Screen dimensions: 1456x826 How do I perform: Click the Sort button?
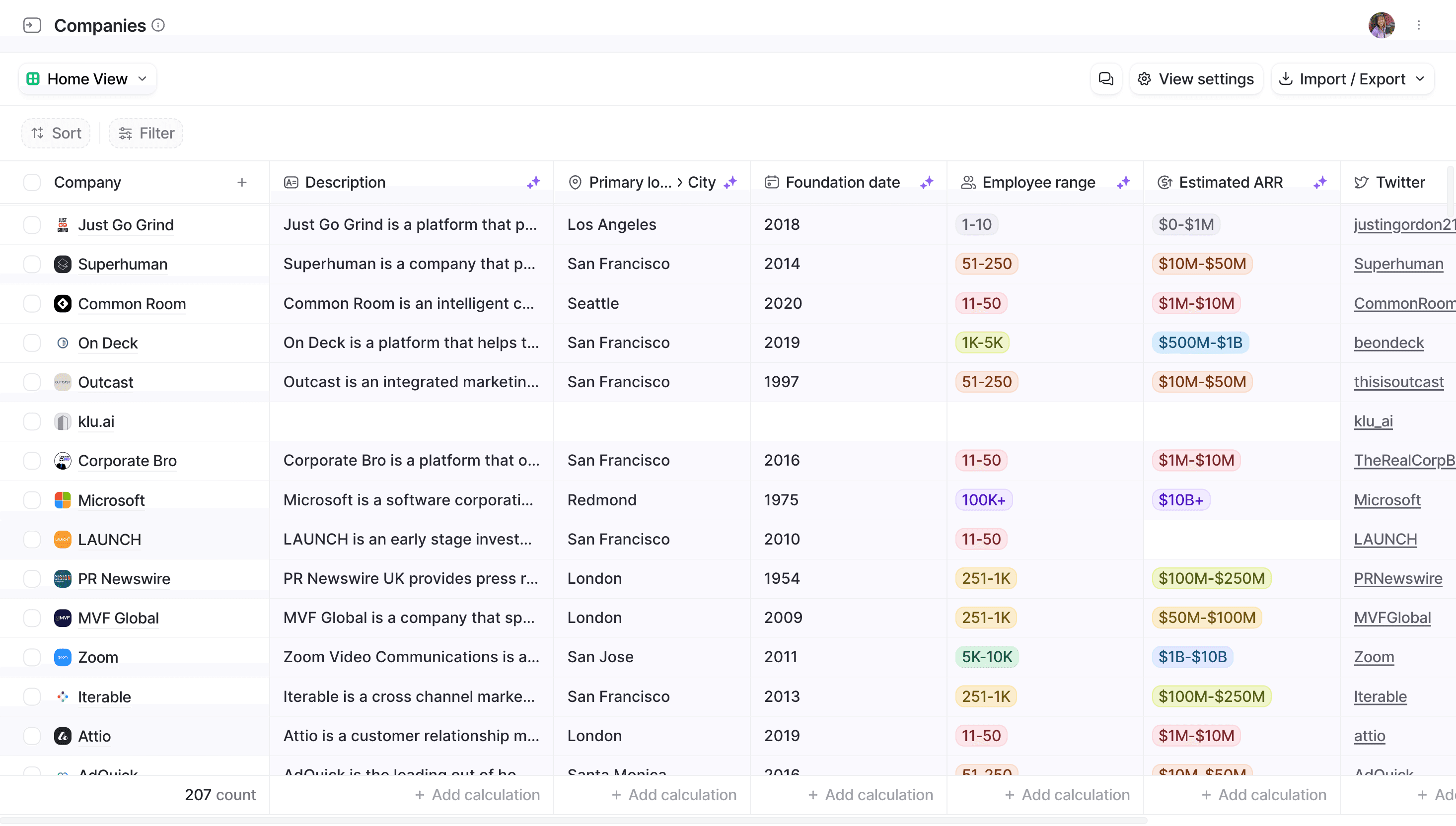tap(56, 134)
